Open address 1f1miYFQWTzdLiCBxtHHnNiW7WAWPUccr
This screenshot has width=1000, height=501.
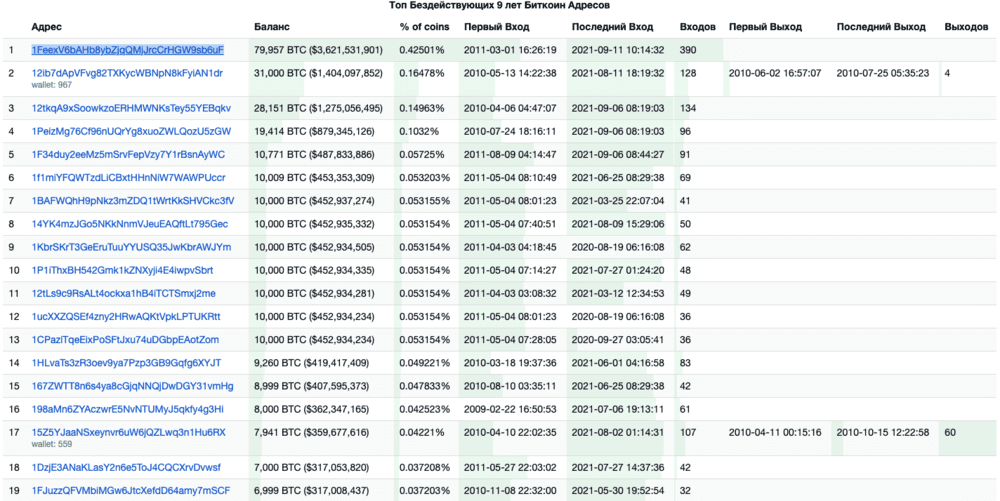[128, 178]
